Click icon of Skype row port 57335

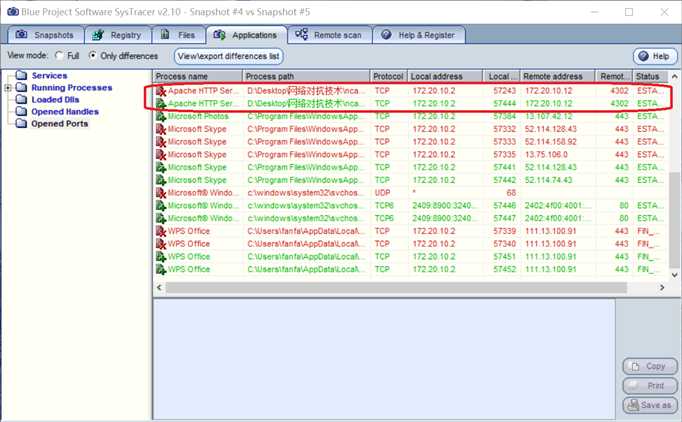coord(161,154)
